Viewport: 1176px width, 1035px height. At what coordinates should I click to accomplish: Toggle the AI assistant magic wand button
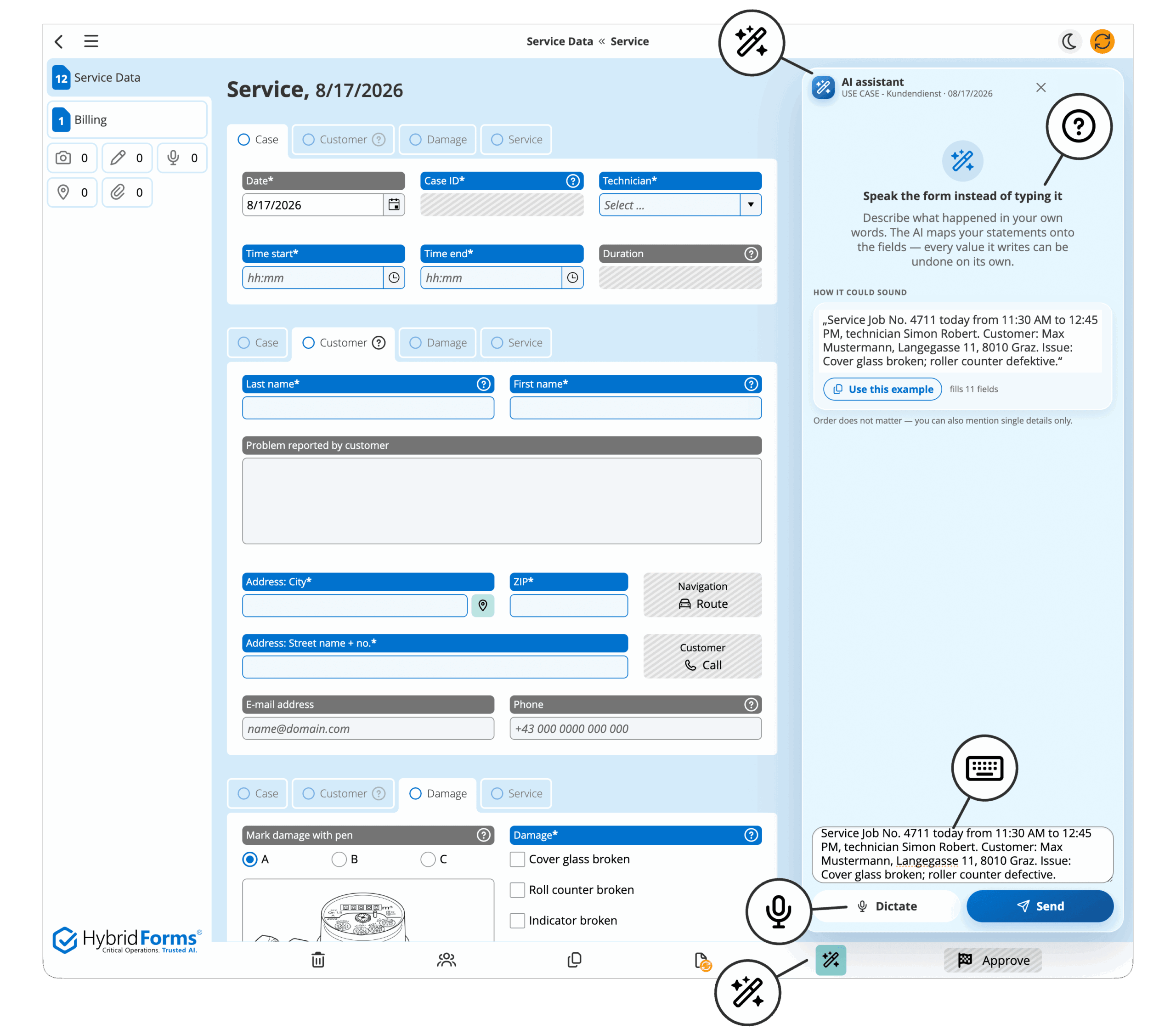pyautogui.click(x=830, y=960)
